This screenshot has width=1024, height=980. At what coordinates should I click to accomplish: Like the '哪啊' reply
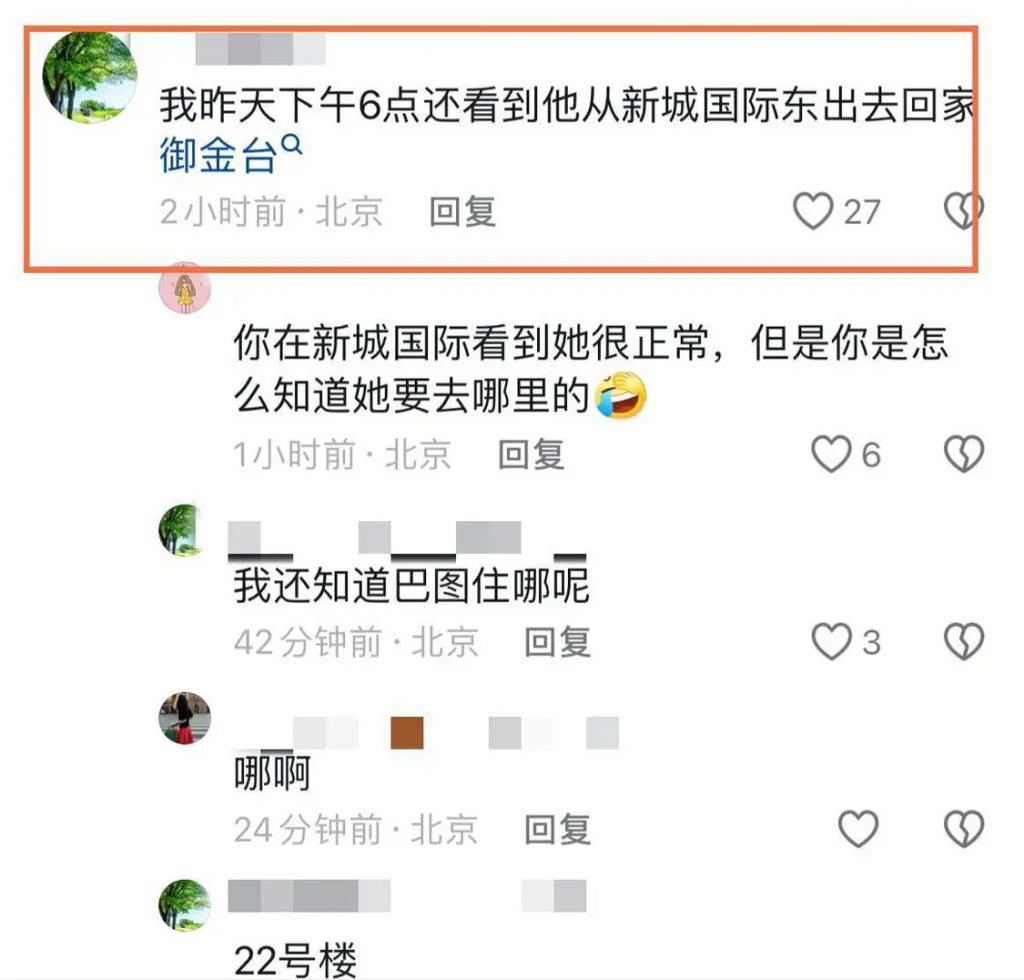tap(858, 829)
